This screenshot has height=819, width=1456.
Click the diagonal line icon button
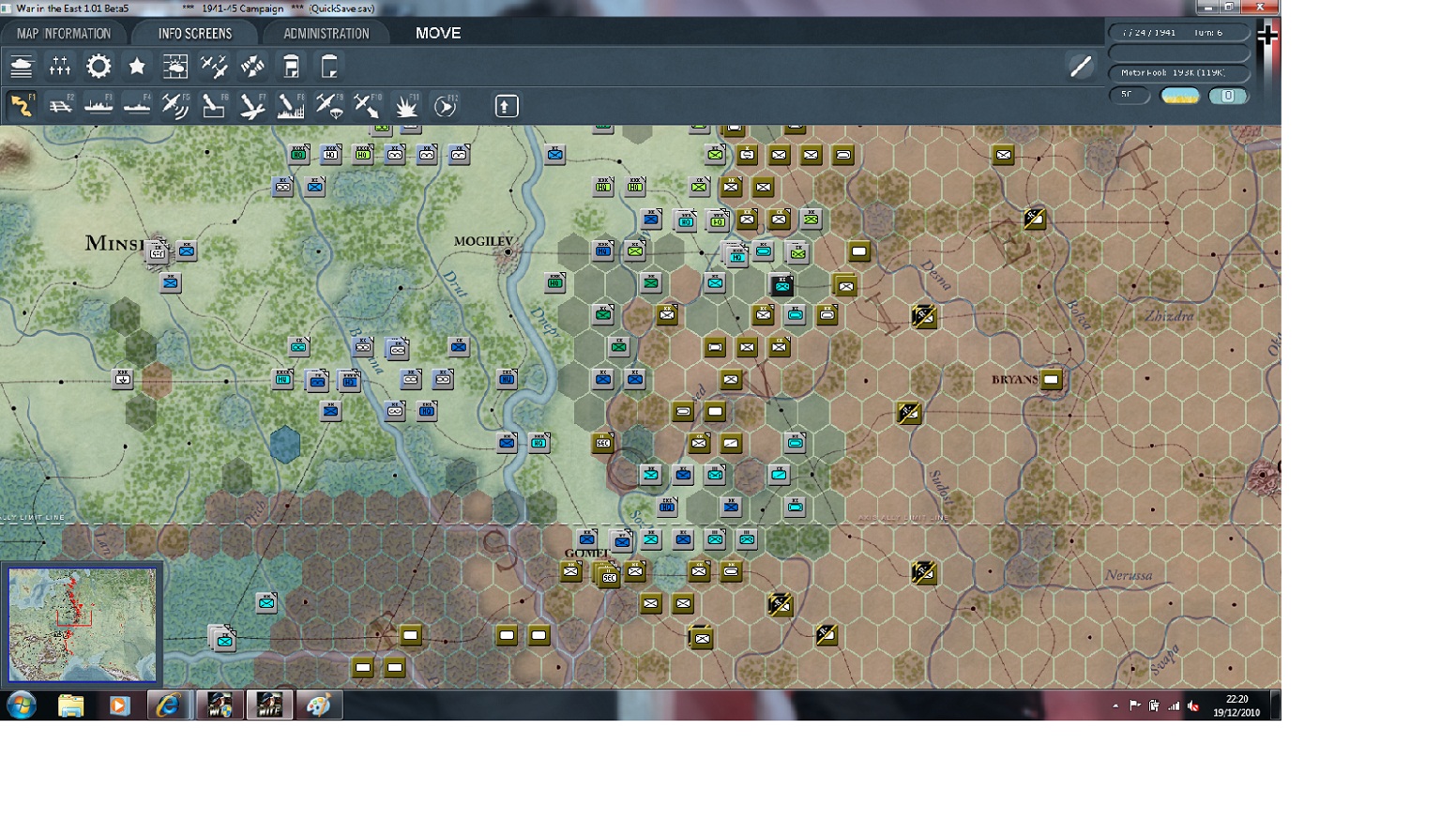[1081, 66]
